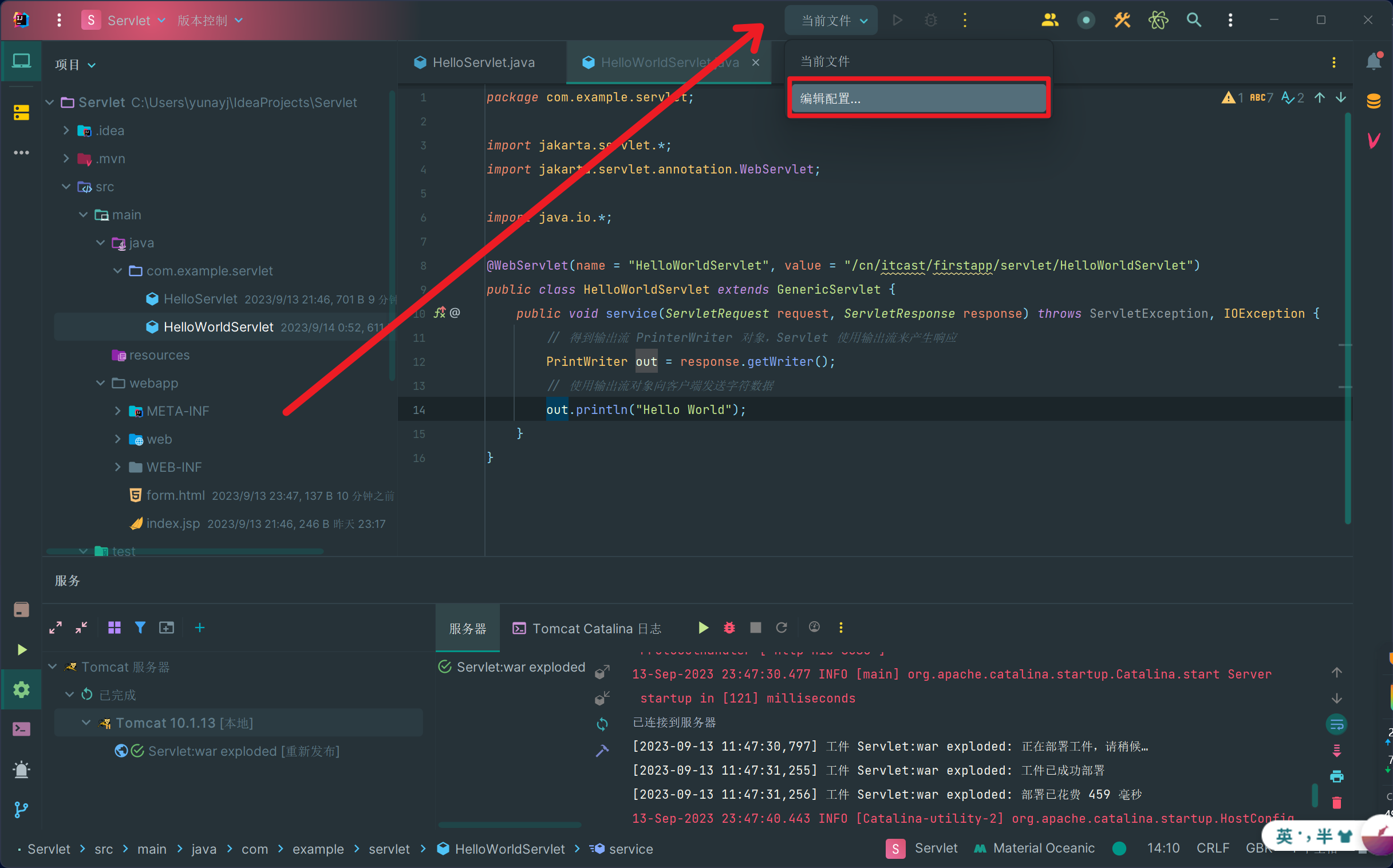1393x868 pixels.
Task: Open the Database tool window icon
Action: 1374,101
